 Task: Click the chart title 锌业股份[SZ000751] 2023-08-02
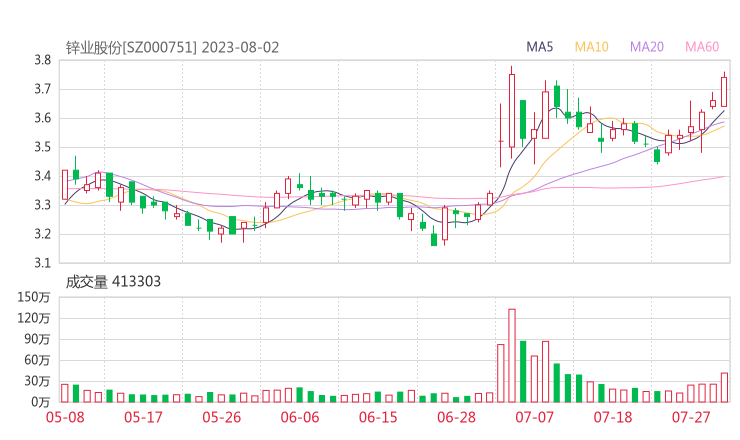pos(172,48)
